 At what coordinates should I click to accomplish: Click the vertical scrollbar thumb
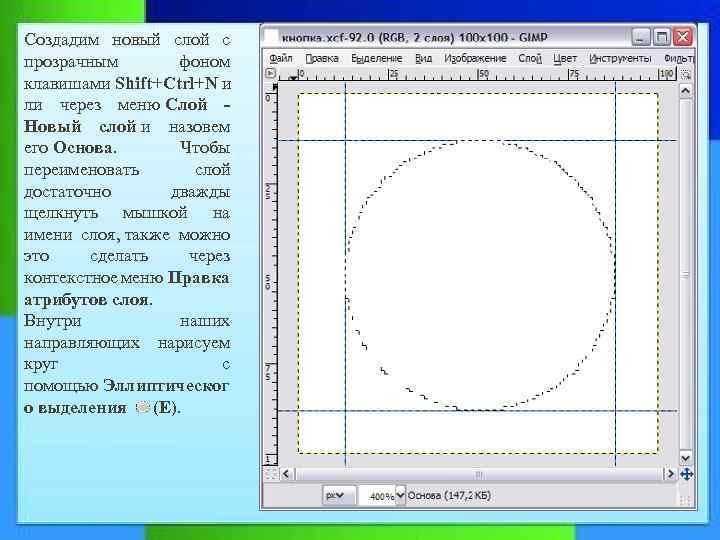[x=686, y=275]
